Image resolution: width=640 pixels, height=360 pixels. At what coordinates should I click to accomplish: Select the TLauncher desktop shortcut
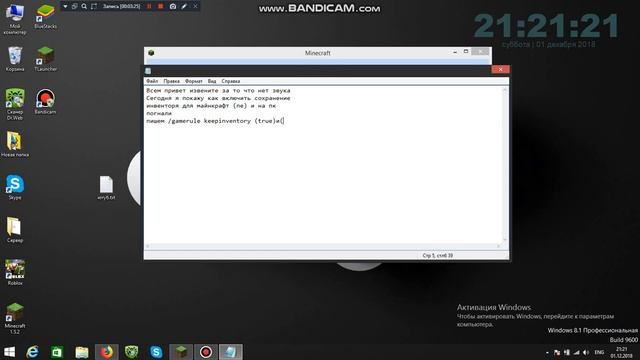[x=45, y=59]
